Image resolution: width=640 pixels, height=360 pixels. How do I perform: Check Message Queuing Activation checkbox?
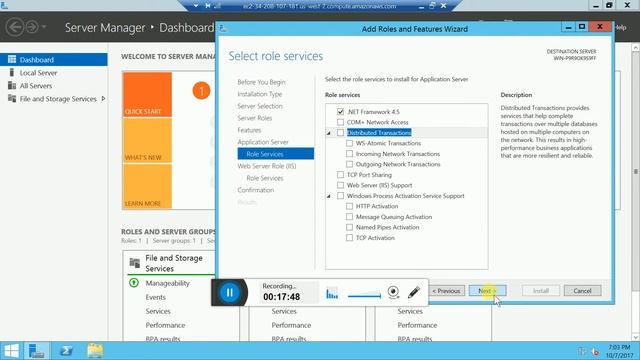349,217
